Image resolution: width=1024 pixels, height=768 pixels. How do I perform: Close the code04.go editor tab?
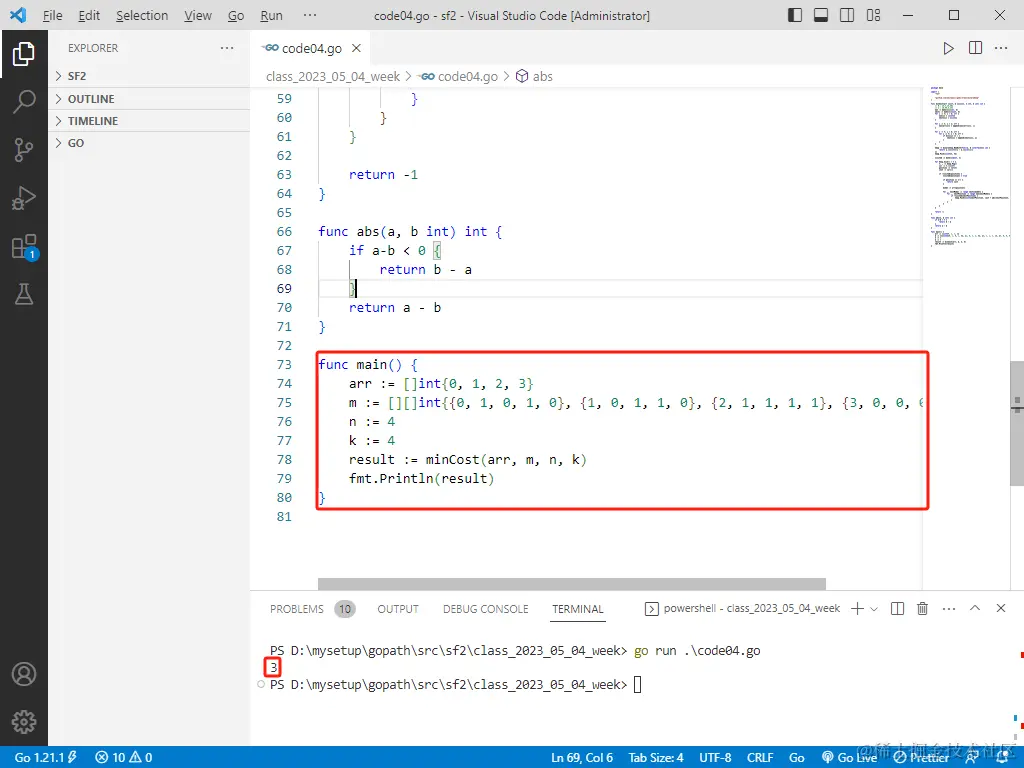[356, 48]
